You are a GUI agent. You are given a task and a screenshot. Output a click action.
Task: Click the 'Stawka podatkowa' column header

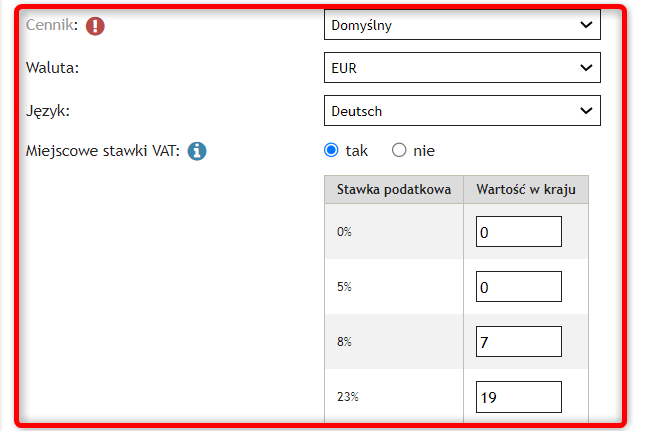click(x=394, y=190)
